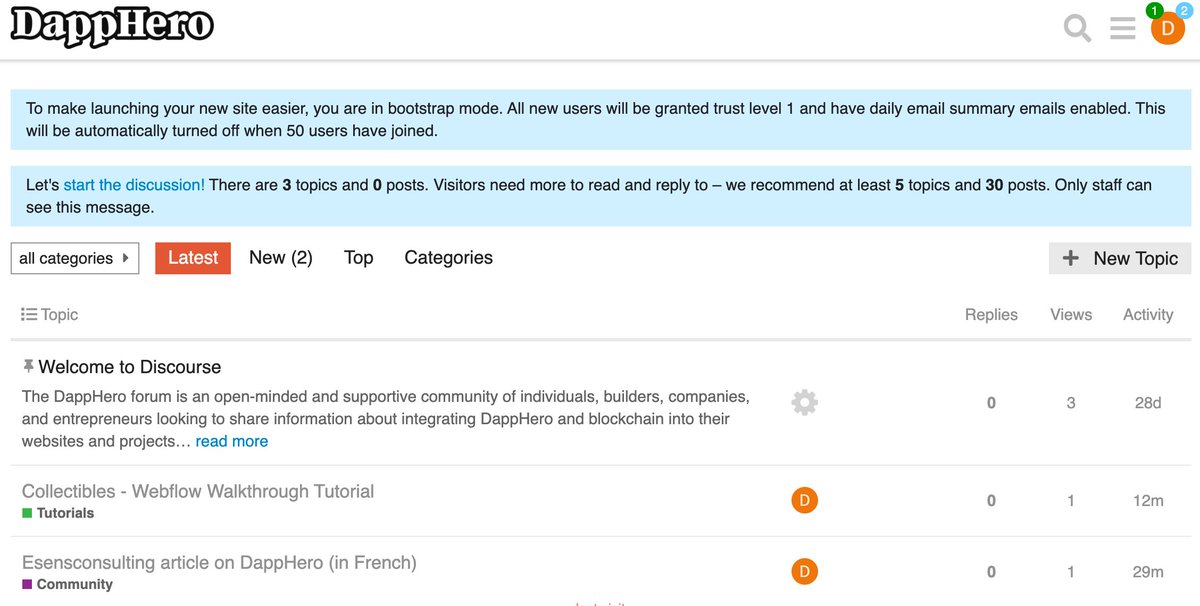Screen dimensions: 1200x606
Task: Open the search magnifier icon
Action: tap(1077, 28)
